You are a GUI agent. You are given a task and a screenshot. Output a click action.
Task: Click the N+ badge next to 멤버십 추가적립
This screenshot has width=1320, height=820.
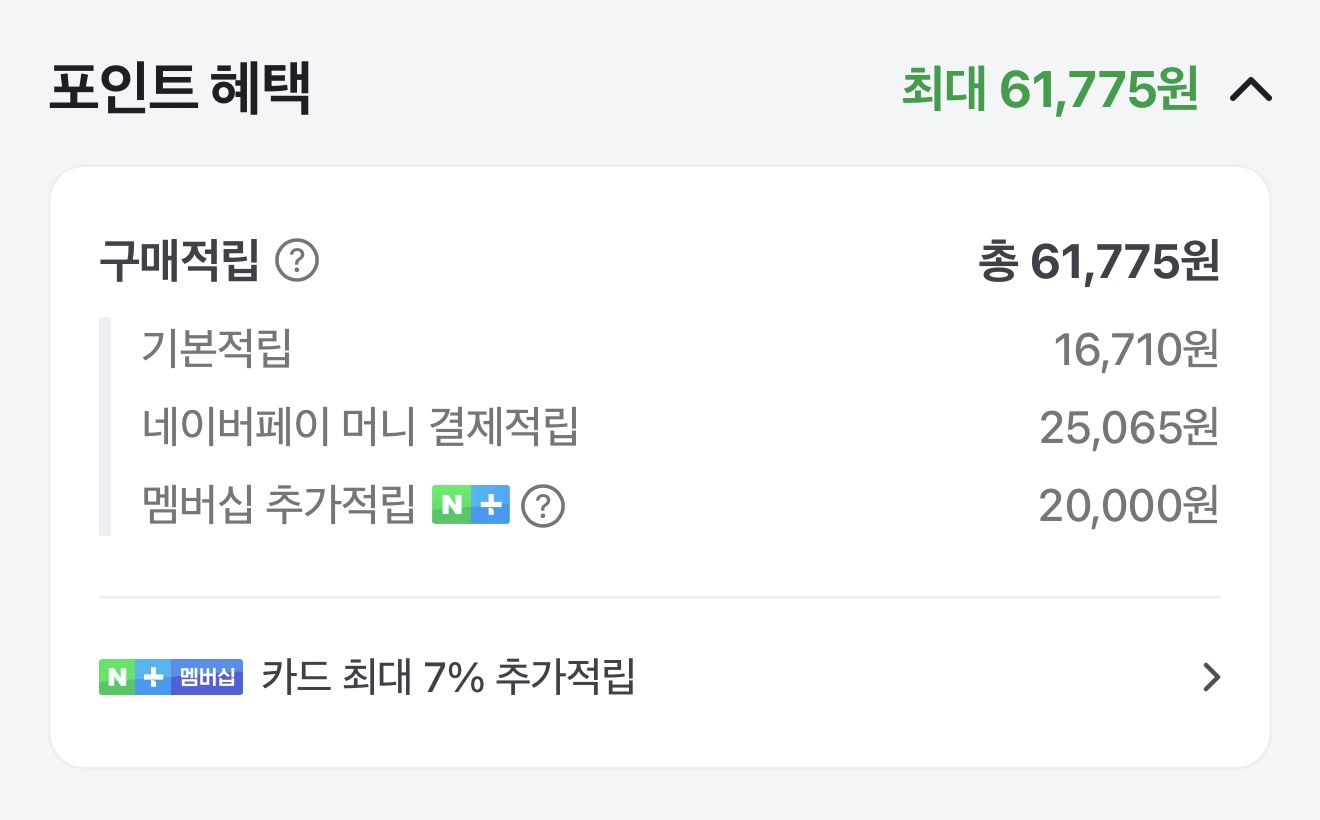[x=471, y=506]
